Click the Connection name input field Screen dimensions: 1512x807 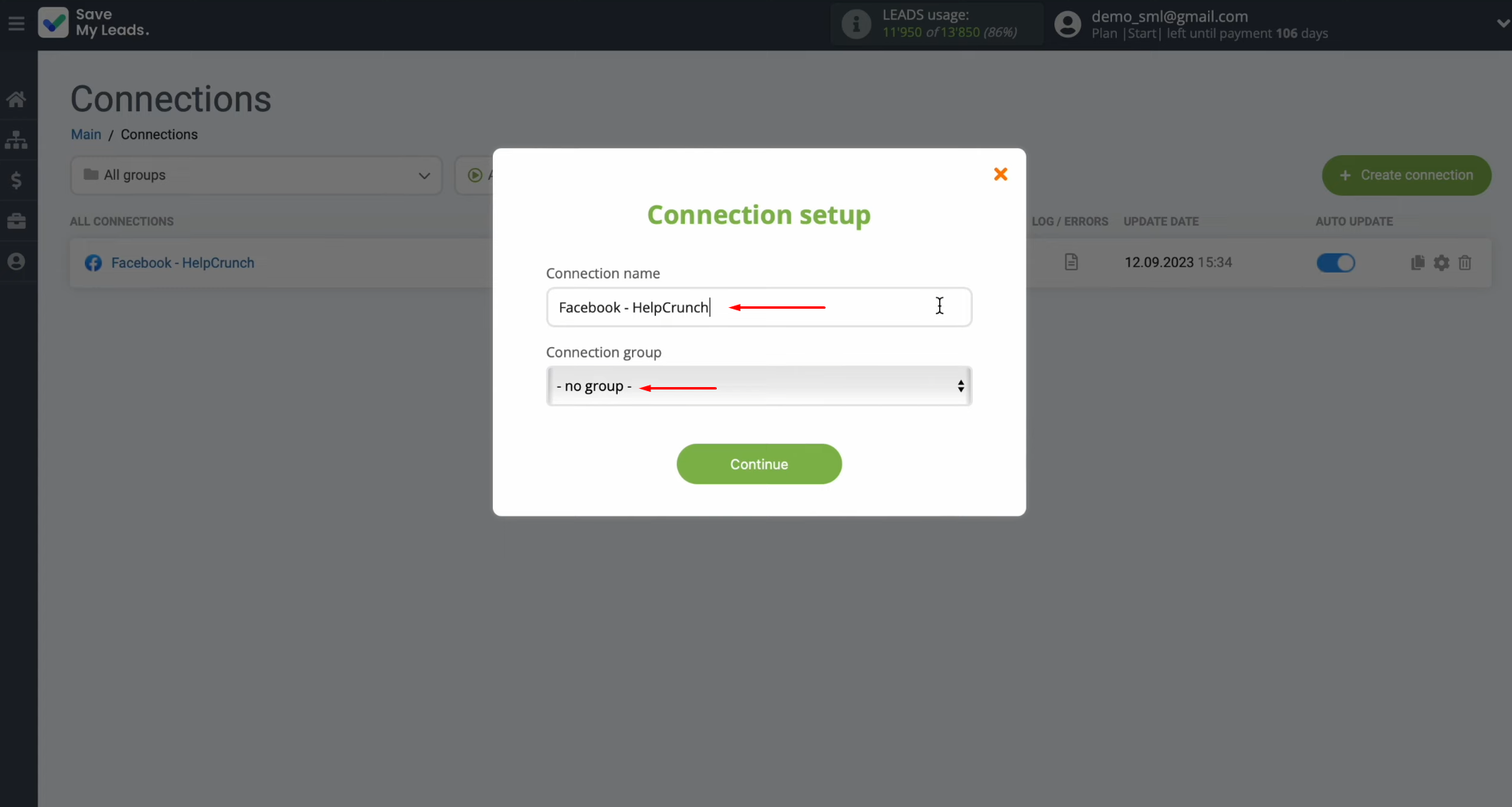pos(758,307)
